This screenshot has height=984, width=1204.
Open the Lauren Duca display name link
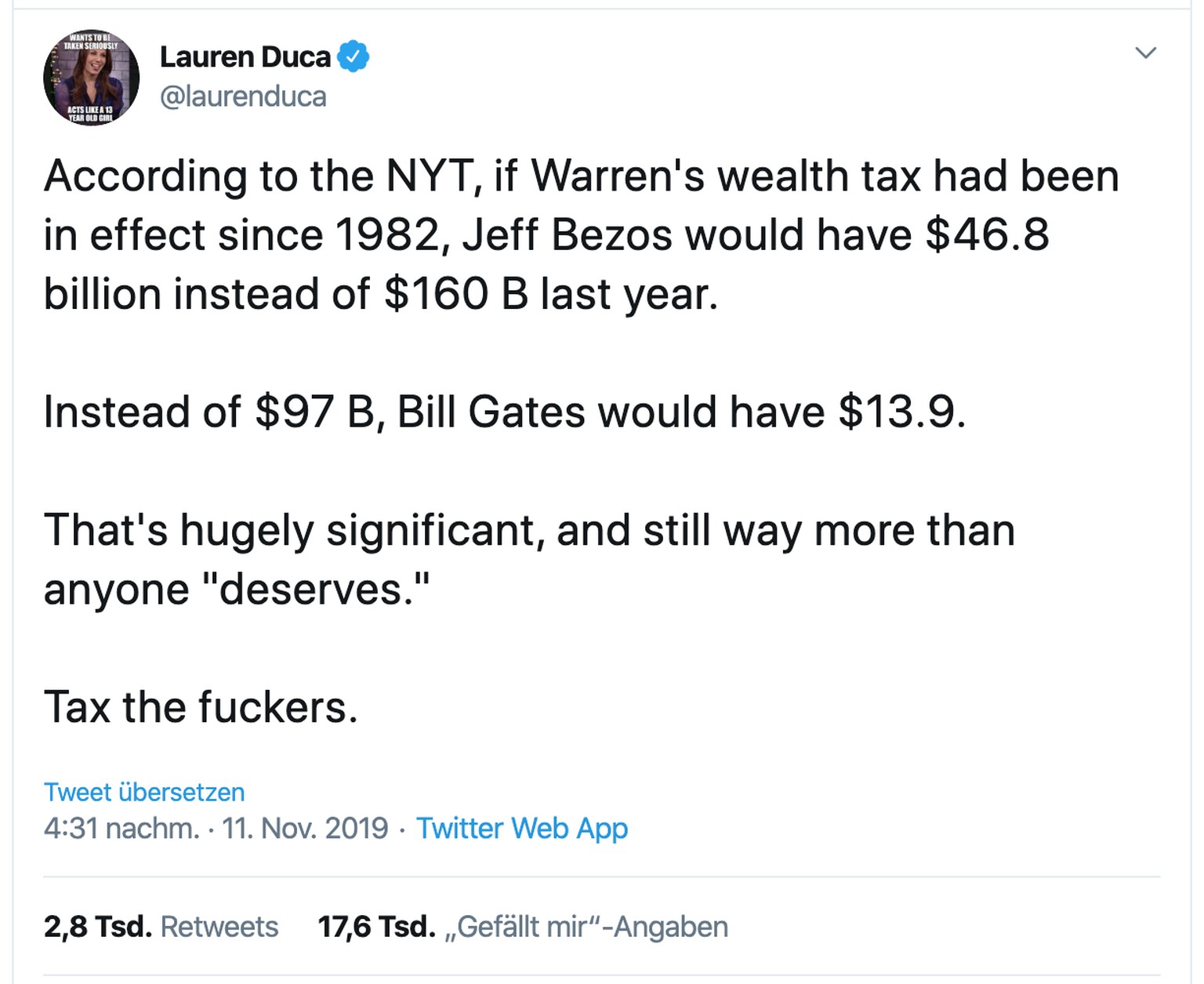(245, 57)
